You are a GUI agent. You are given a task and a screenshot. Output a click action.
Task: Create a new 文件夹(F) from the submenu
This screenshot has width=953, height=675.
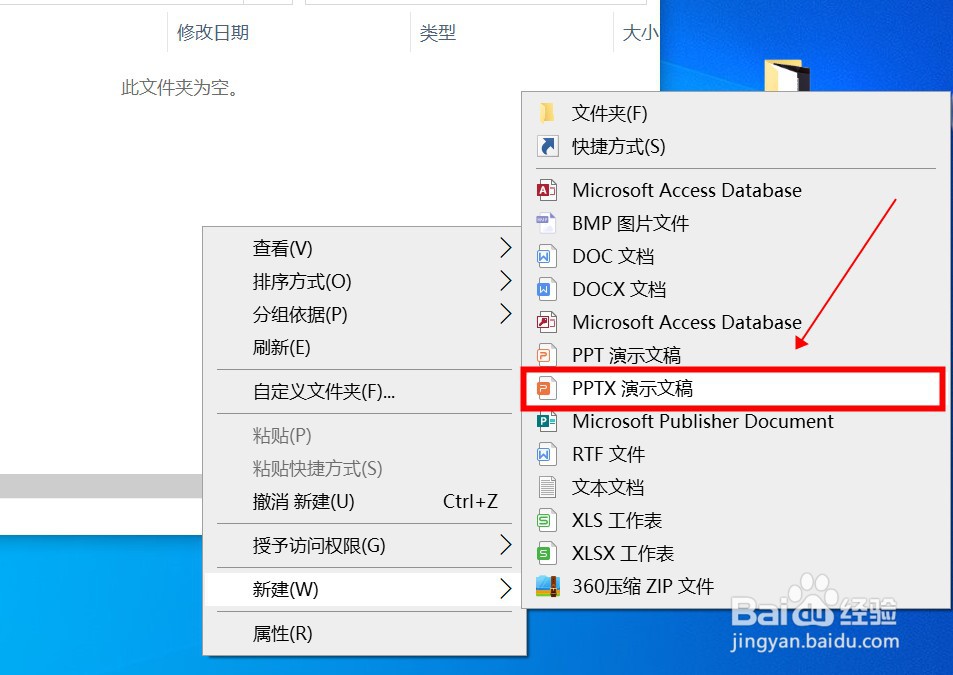[736, 113]
